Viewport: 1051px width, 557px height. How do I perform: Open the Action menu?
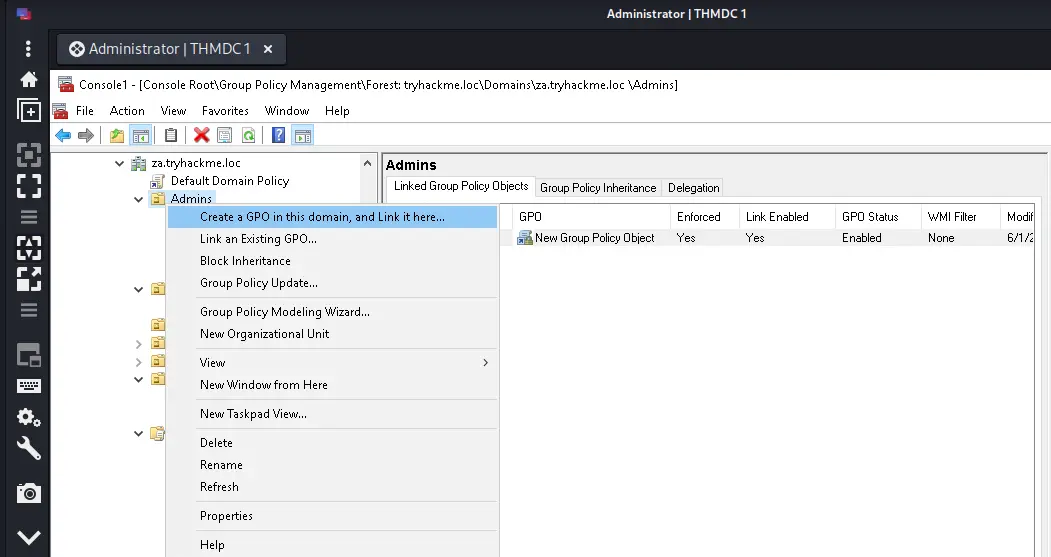click(x=127, y=111)
